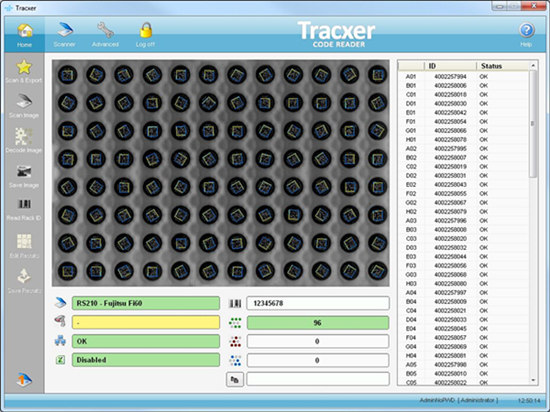The height and width of the screenshot is (412, 550).
Task: Open the Advanced settings tab
Action: point(105,35)
